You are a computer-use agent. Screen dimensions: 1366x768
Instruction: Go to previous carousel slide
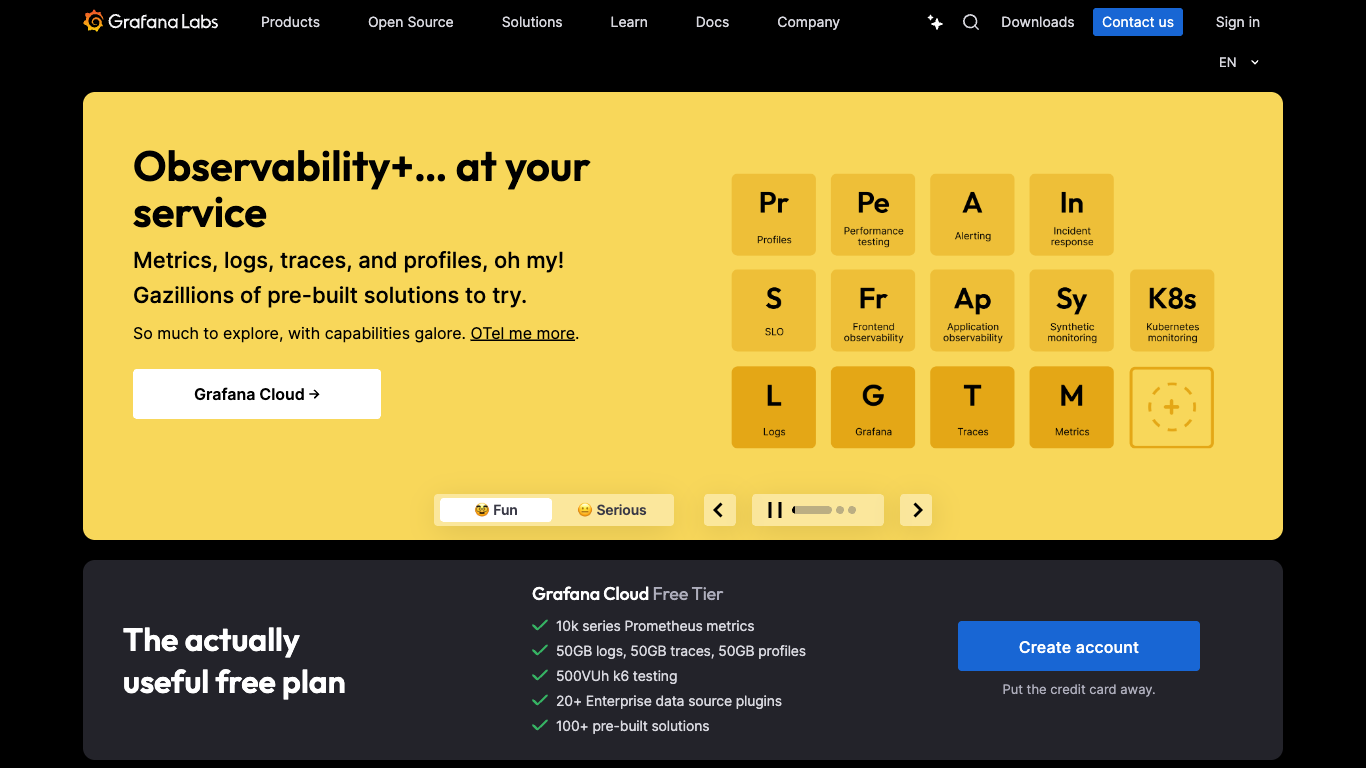(x=720, y=510)
